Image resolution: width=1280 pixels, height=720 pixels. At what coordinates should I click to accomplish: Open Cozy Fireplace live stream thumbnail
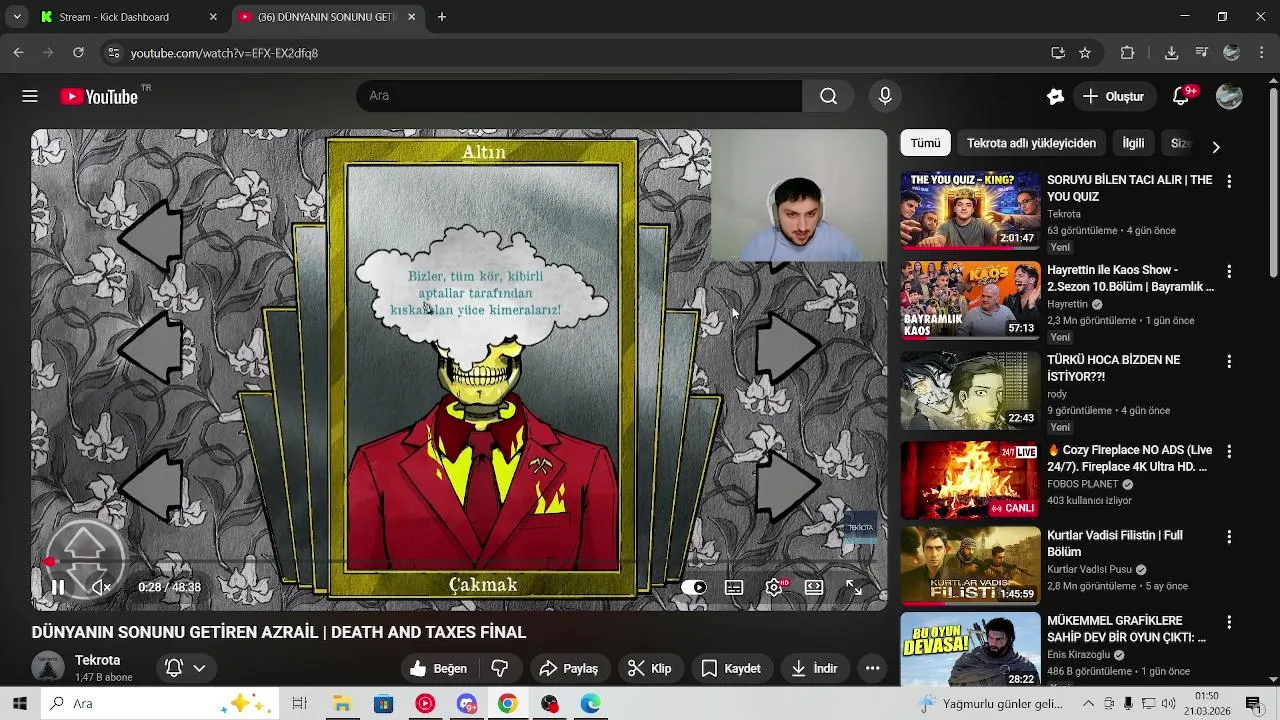click(970, 480)
